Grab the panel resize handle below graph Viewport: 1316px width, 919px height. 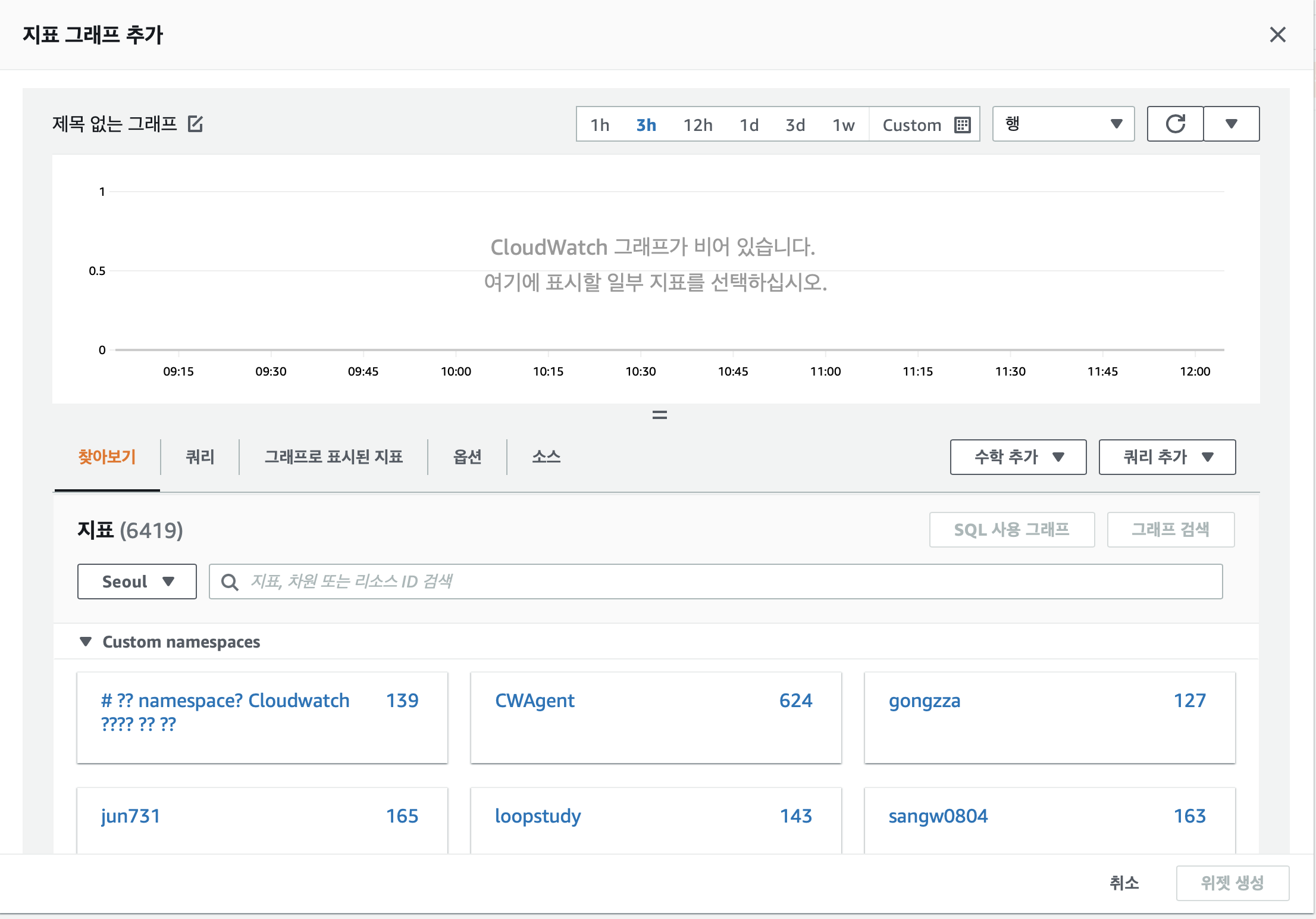pos(659,415)
